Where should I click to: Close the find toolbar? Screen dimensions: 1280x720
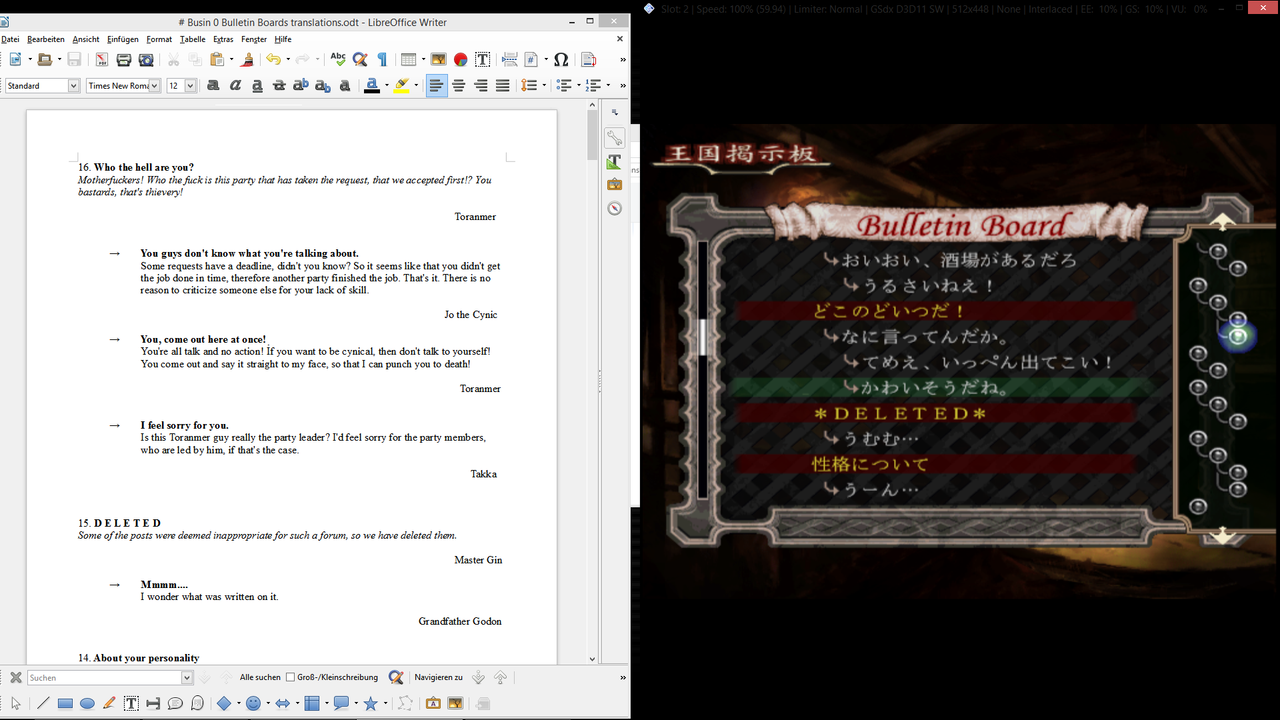(x=15, y=677)
